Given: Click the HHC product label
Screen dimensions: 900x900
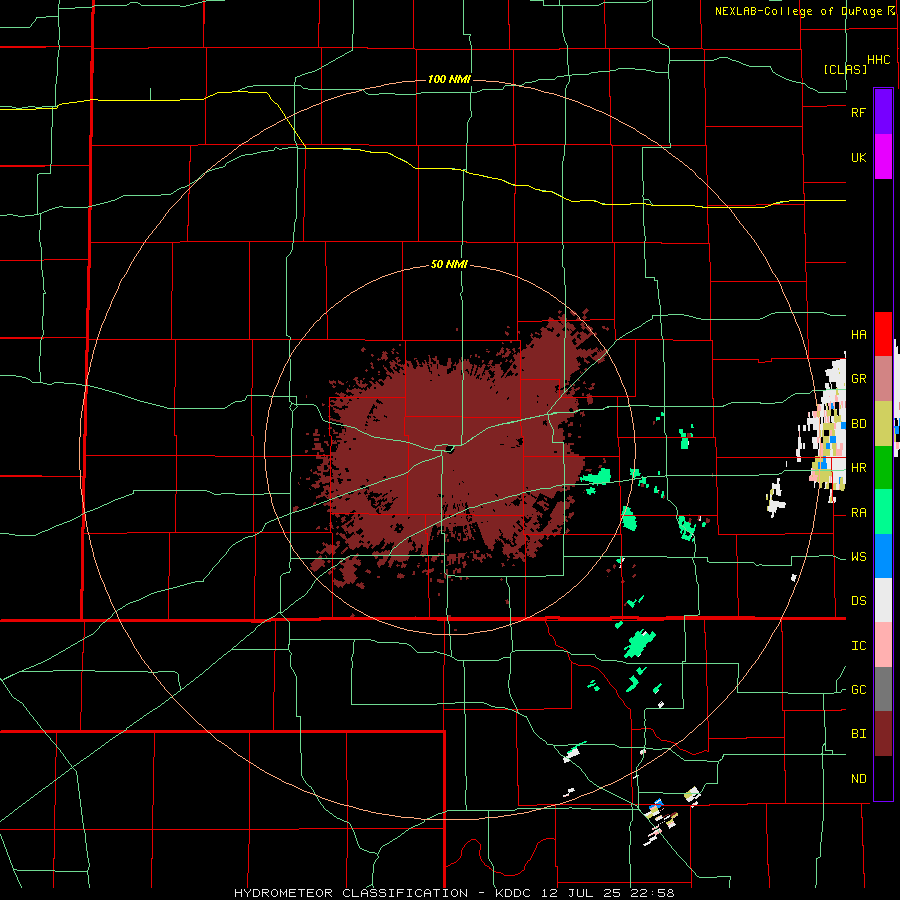Looking at the screenshot, I should (879, 60).
